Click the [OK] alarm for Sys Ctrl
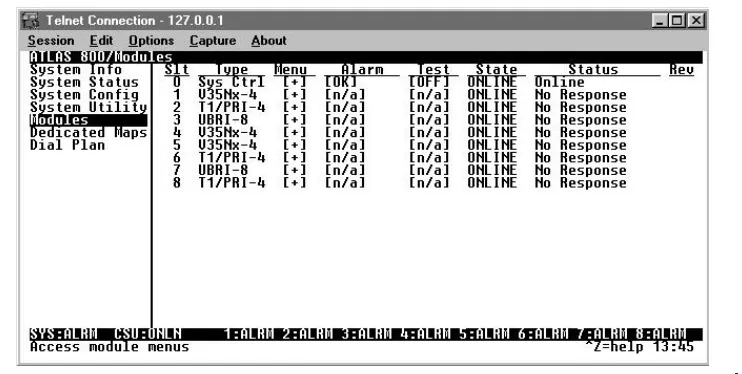Screen dimensions: 742x374 (341, 82)
